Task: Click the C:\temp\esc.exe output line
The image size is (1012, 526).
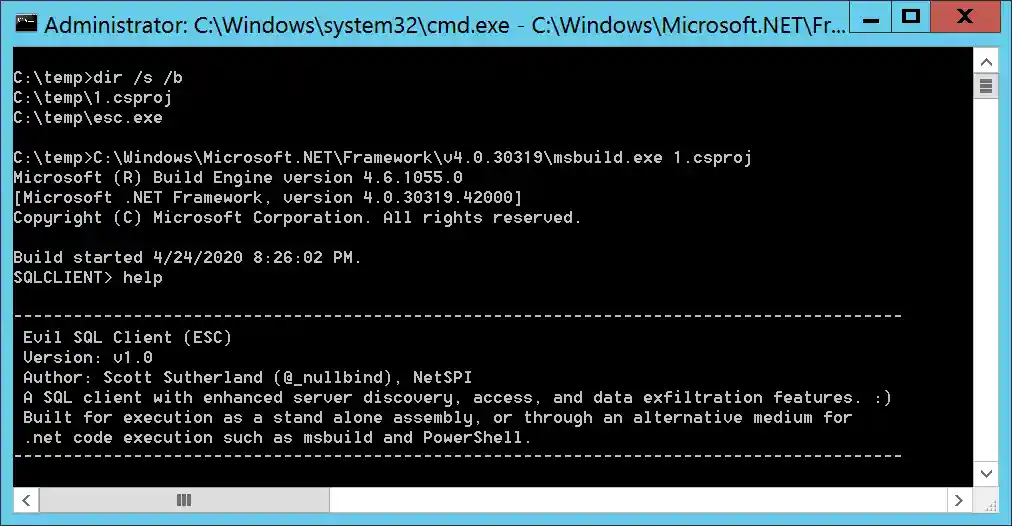Action: [88, 118]
